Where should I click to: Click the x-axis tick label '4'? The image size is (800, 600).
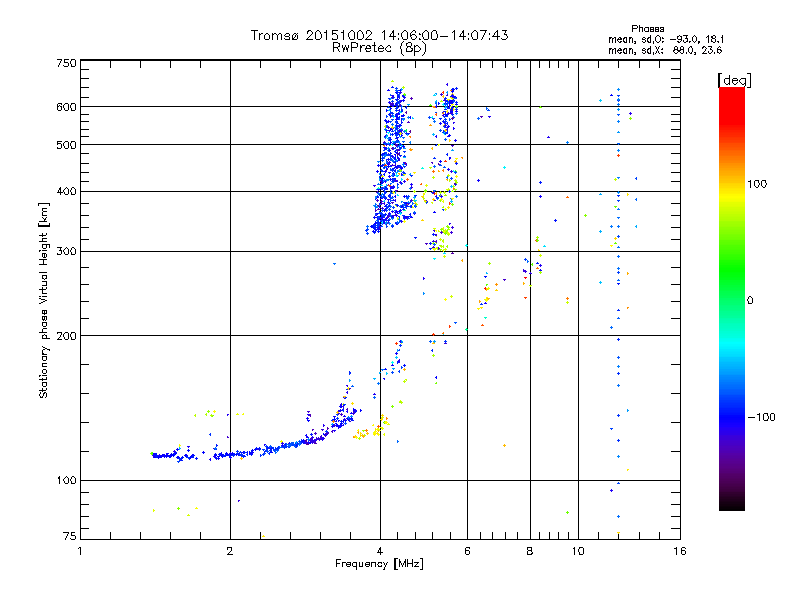point(380,551)
